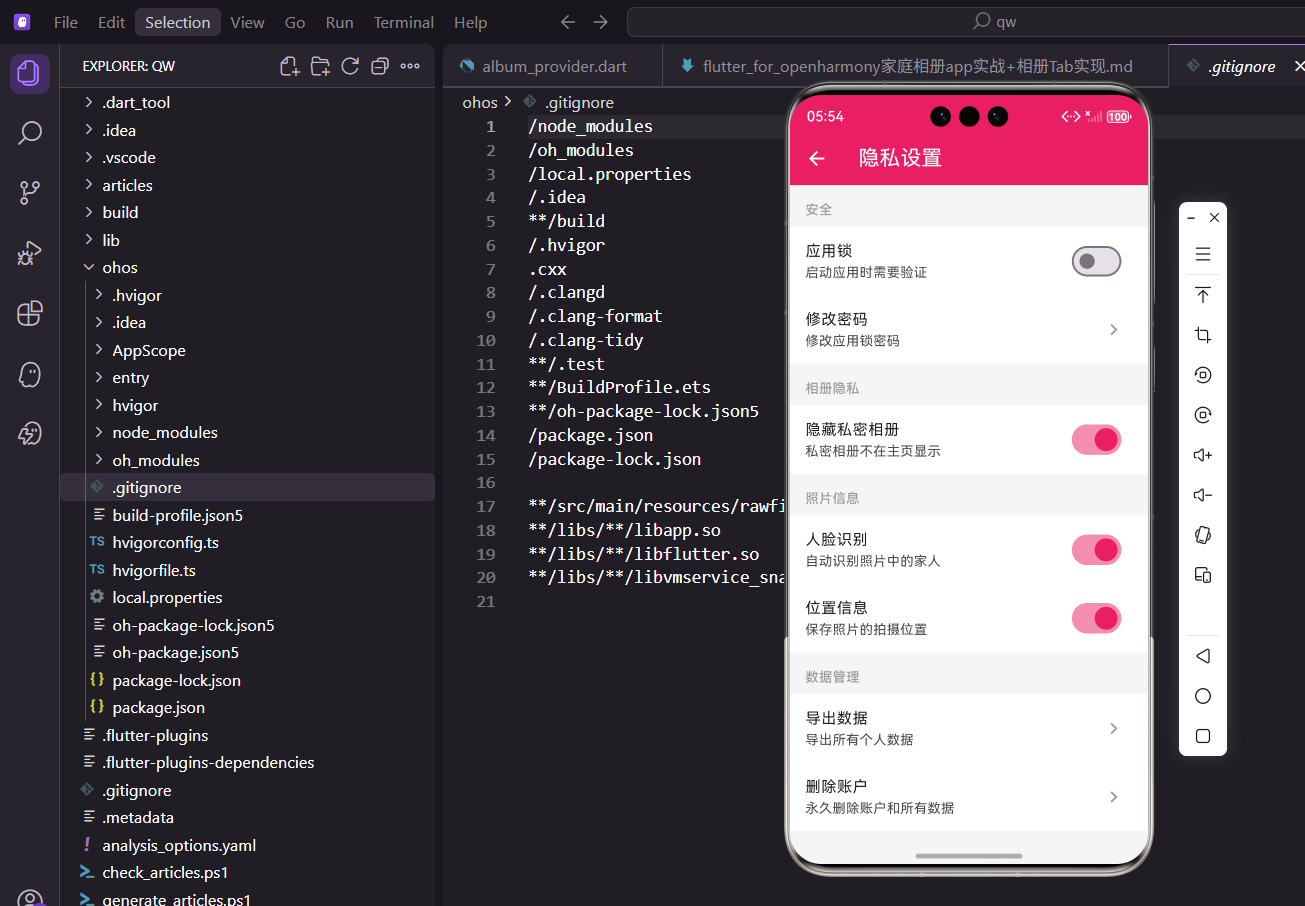Tap the back arrow in 隐私设置 header

pyautogui.click(x=817, y=158)
